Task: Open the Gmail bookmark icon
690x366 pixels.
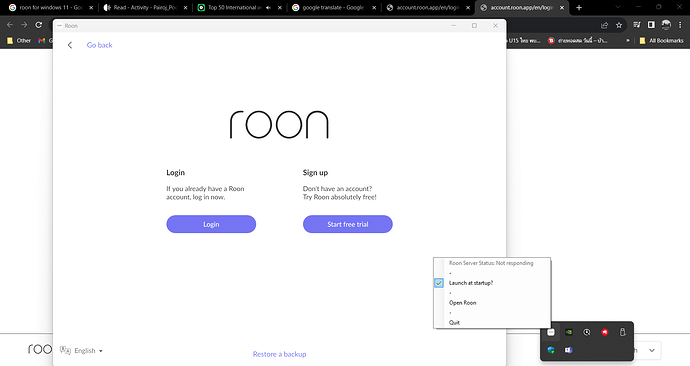Action: tap(42, 40)
